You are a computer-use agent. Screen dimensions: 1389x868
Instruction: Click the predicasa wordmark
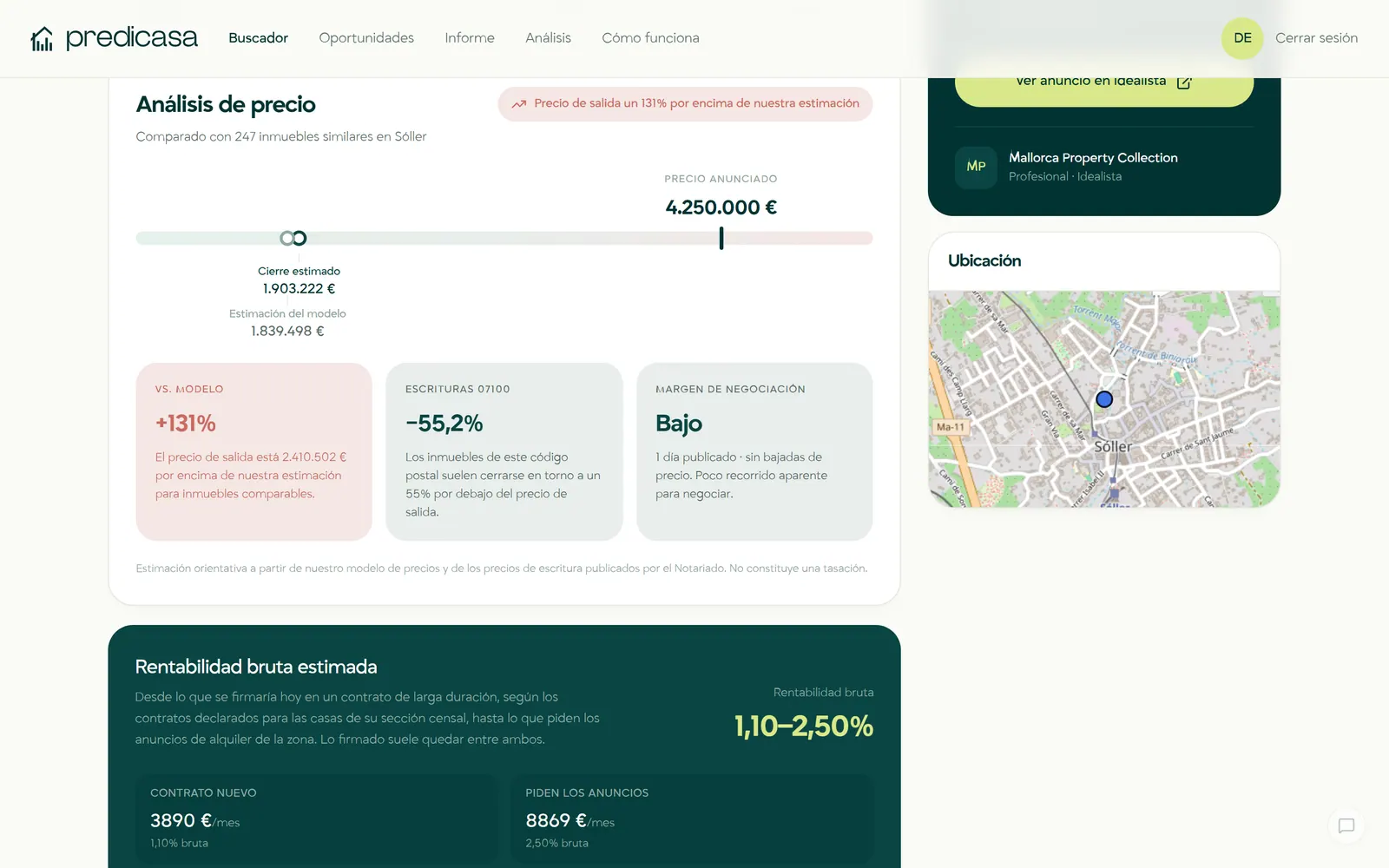click(132, 38)
